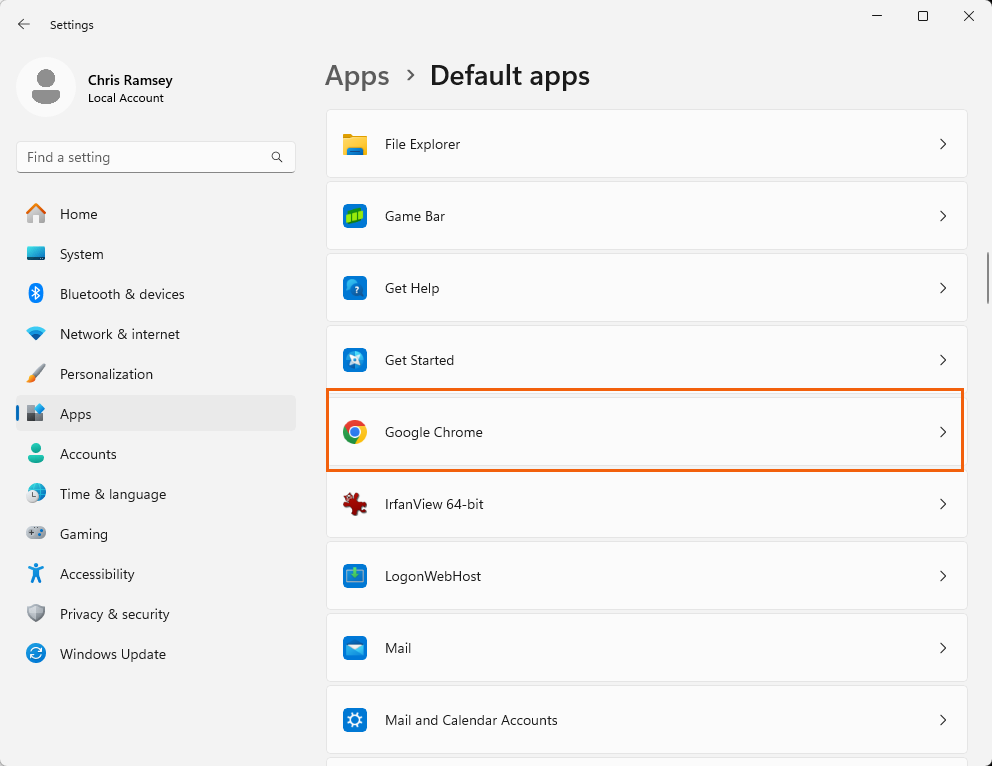
Task: Open Personalization settings
Action: [156, 373]
